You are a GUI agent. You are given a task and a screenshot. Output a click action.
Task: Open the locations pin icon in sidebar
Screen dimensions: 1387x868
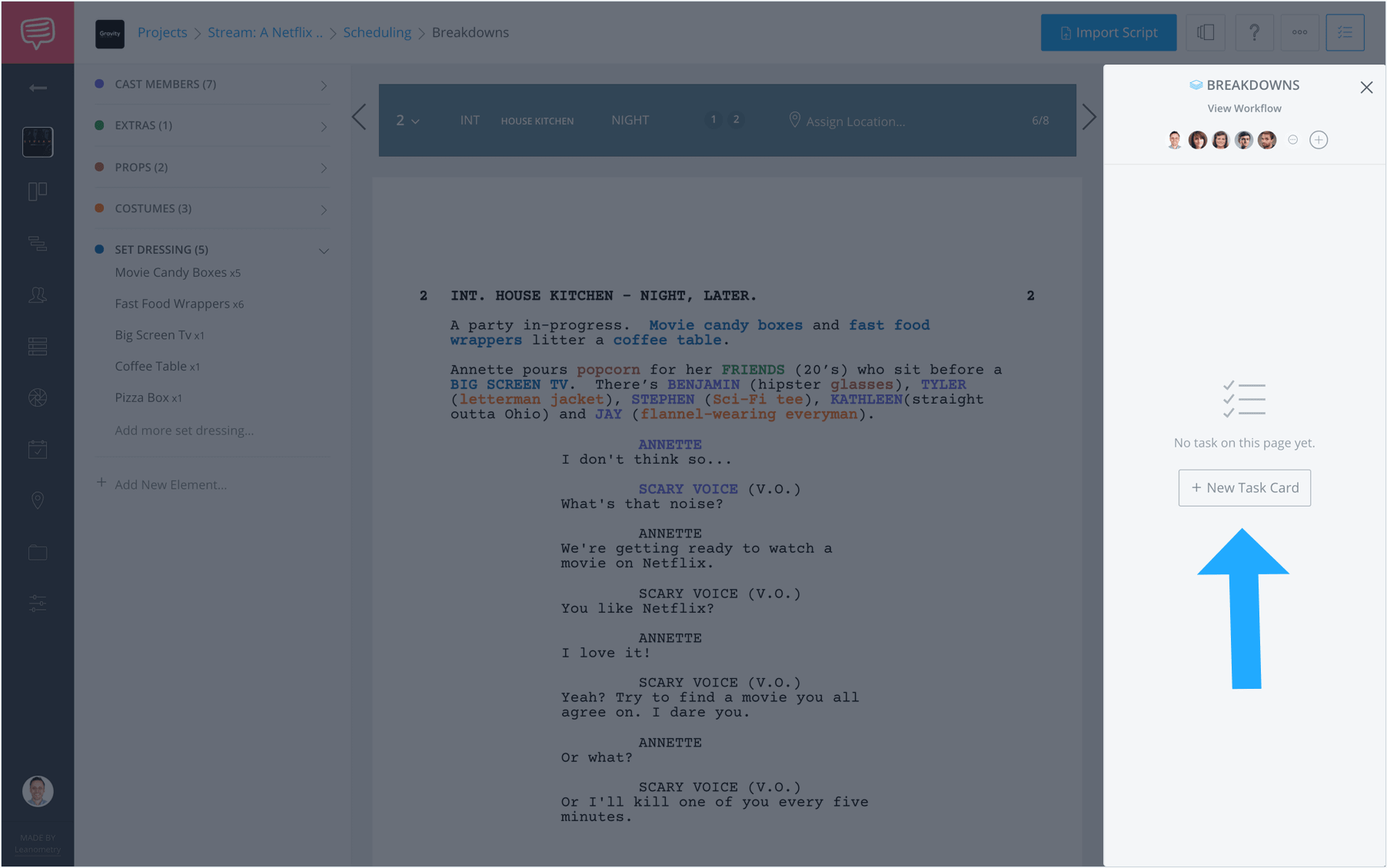coord(38,501)
